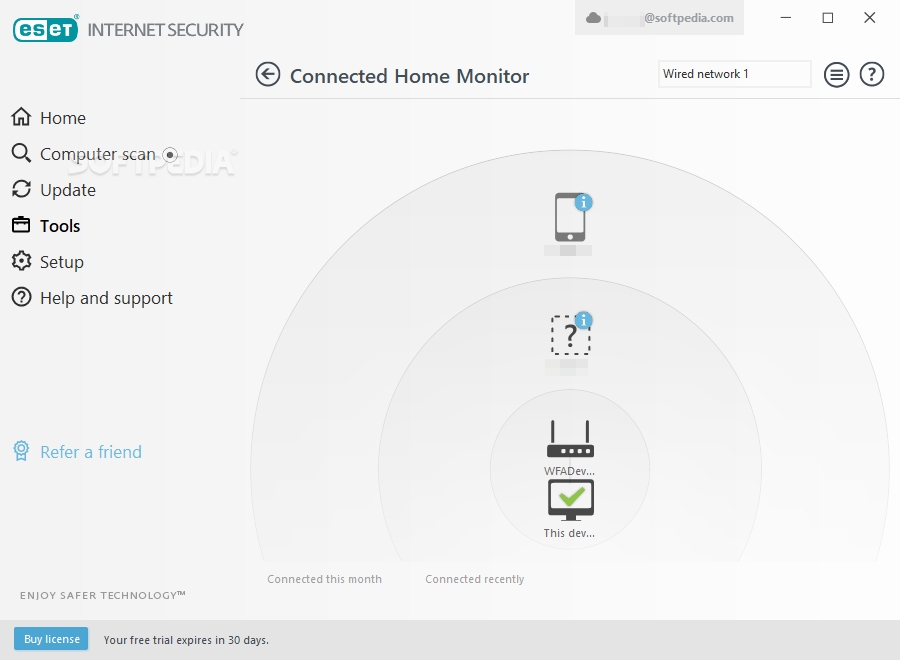Click the info badge on unknown device
Image resolution: width=900 pixels, height=660 pixels.
[584, 320]
